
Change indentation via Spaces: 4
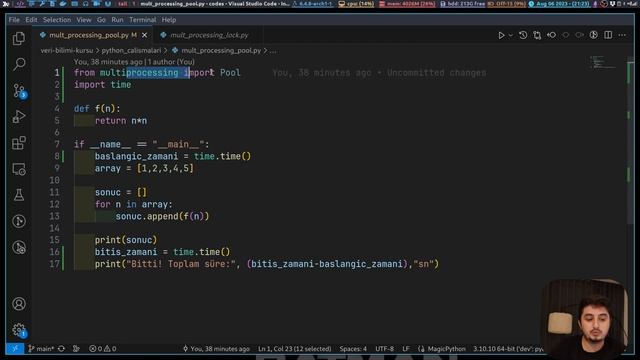pyautogui.click(x=353, y=349)
